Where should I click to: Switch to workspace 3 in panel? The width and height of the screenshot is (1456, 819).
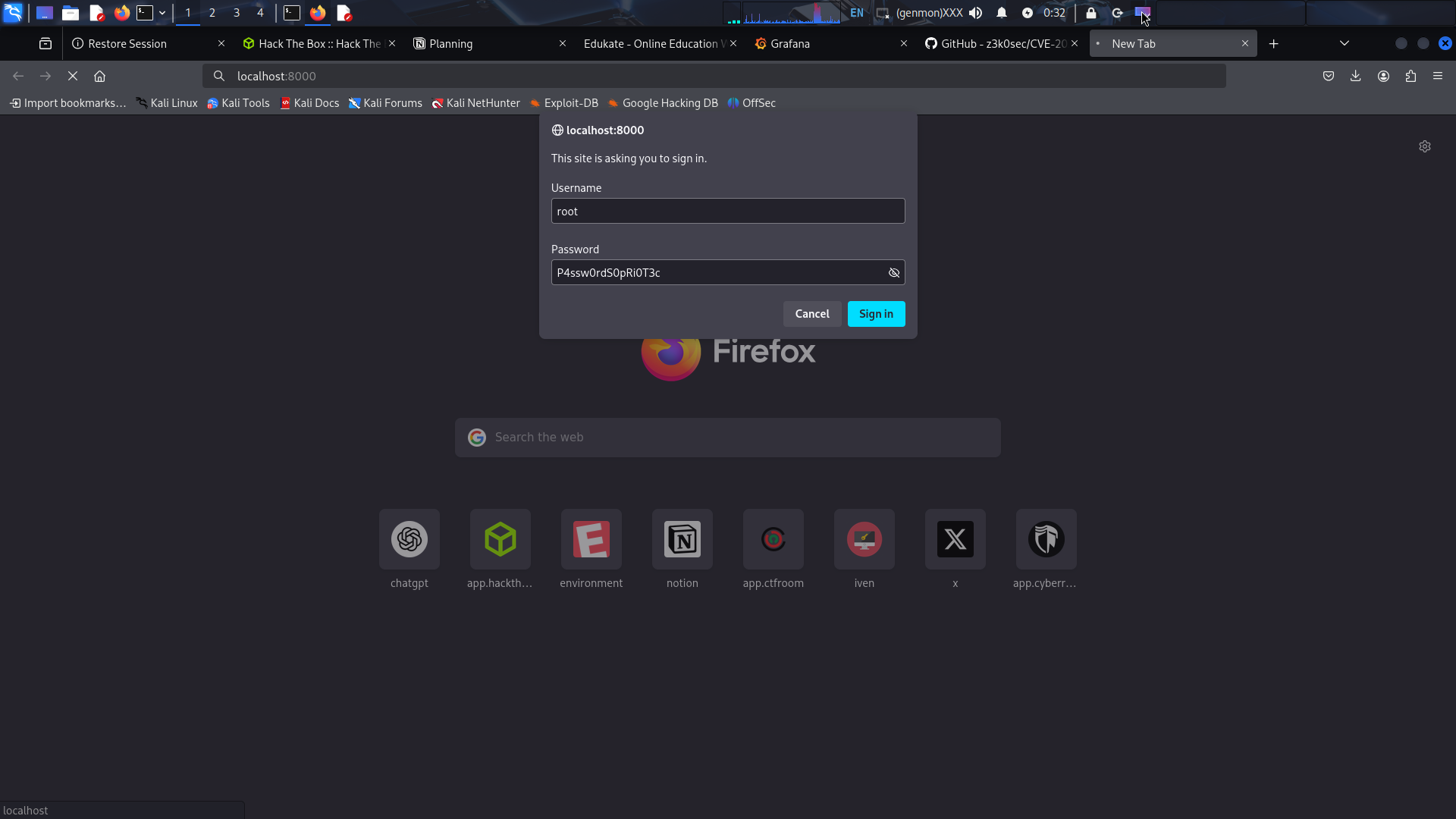(236, 13)
